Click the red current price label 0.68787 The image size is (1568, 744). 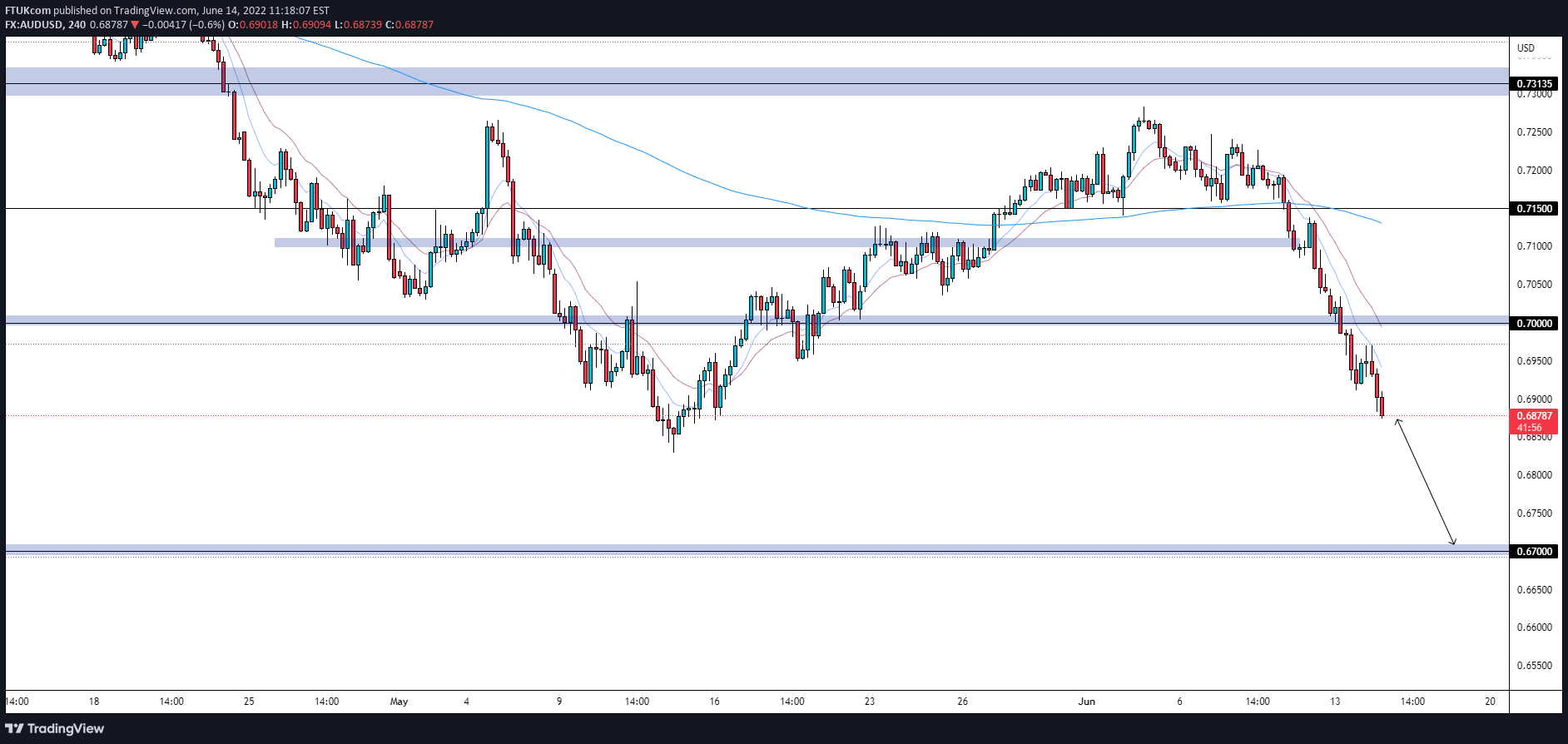1534,416
